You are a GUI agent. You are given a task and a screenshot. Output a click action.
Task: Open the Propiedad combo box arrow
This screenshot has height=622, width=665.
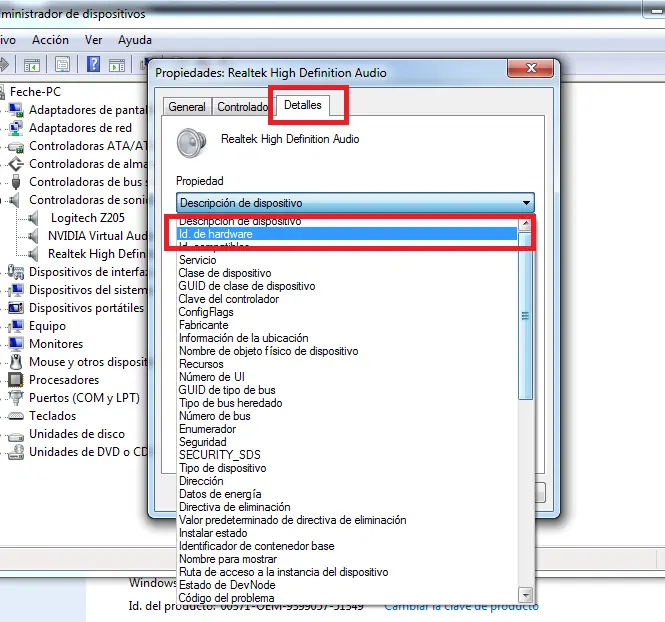tap(526, 203)
